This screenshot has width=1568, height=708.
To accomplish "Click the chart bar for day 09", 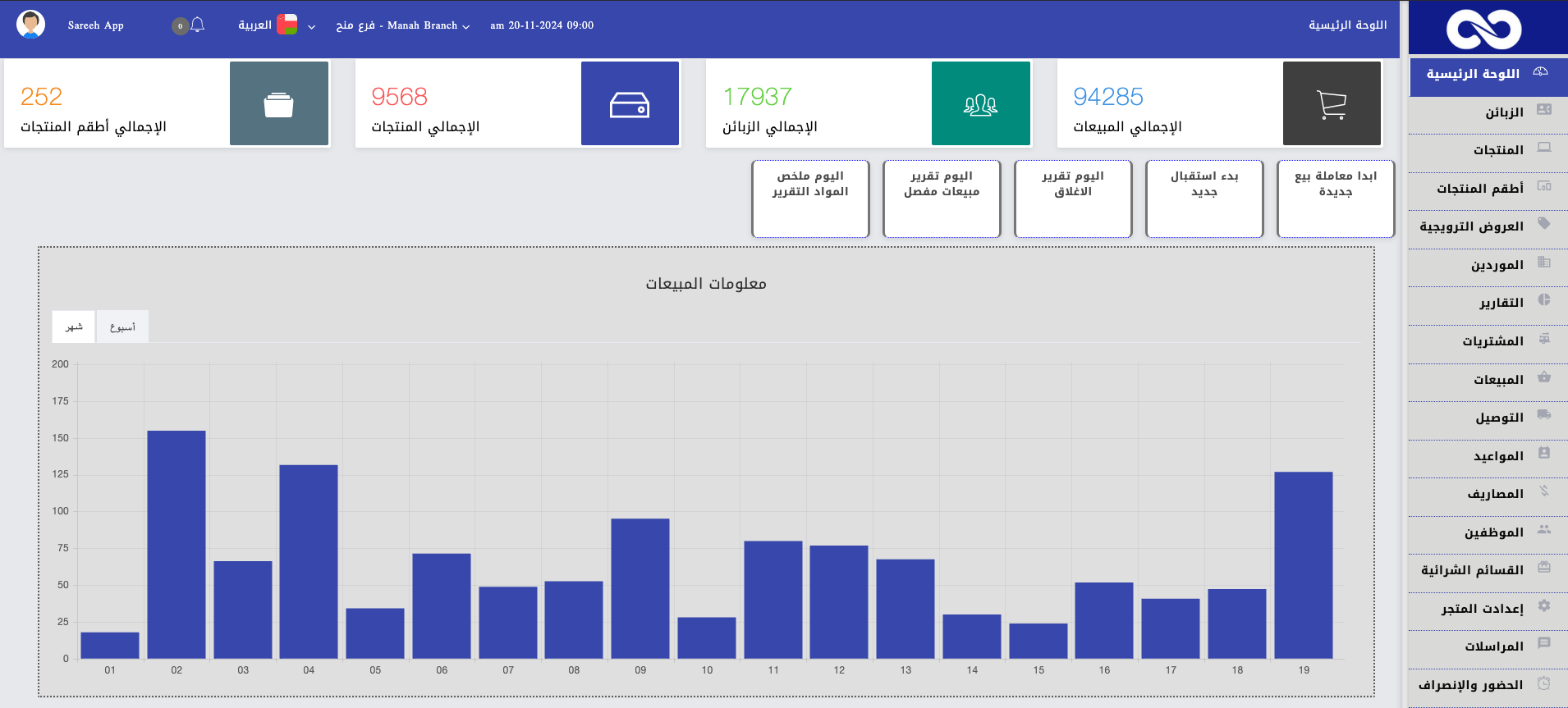I will pyautogui.click(x=640, y=588).
